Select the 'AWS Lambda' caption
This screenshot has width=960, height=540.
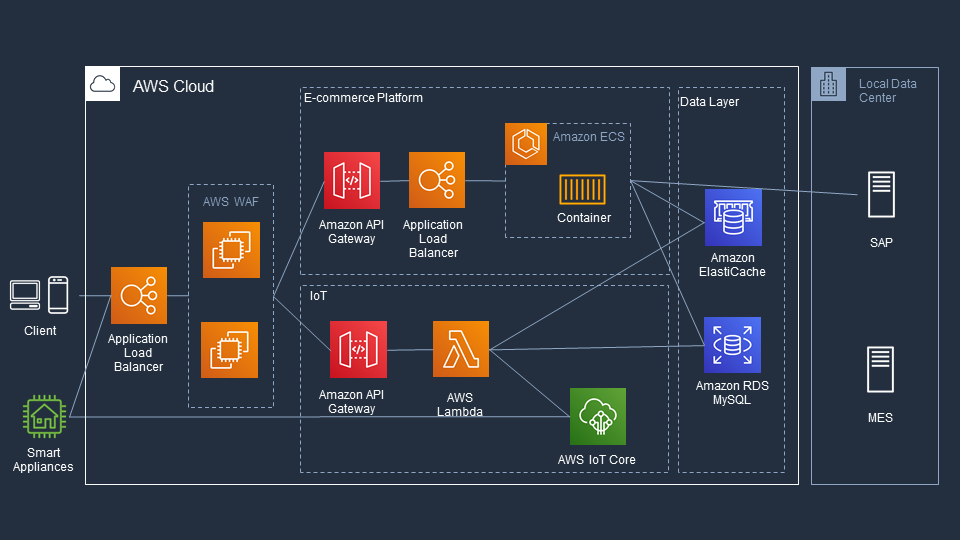coord(460,405)
